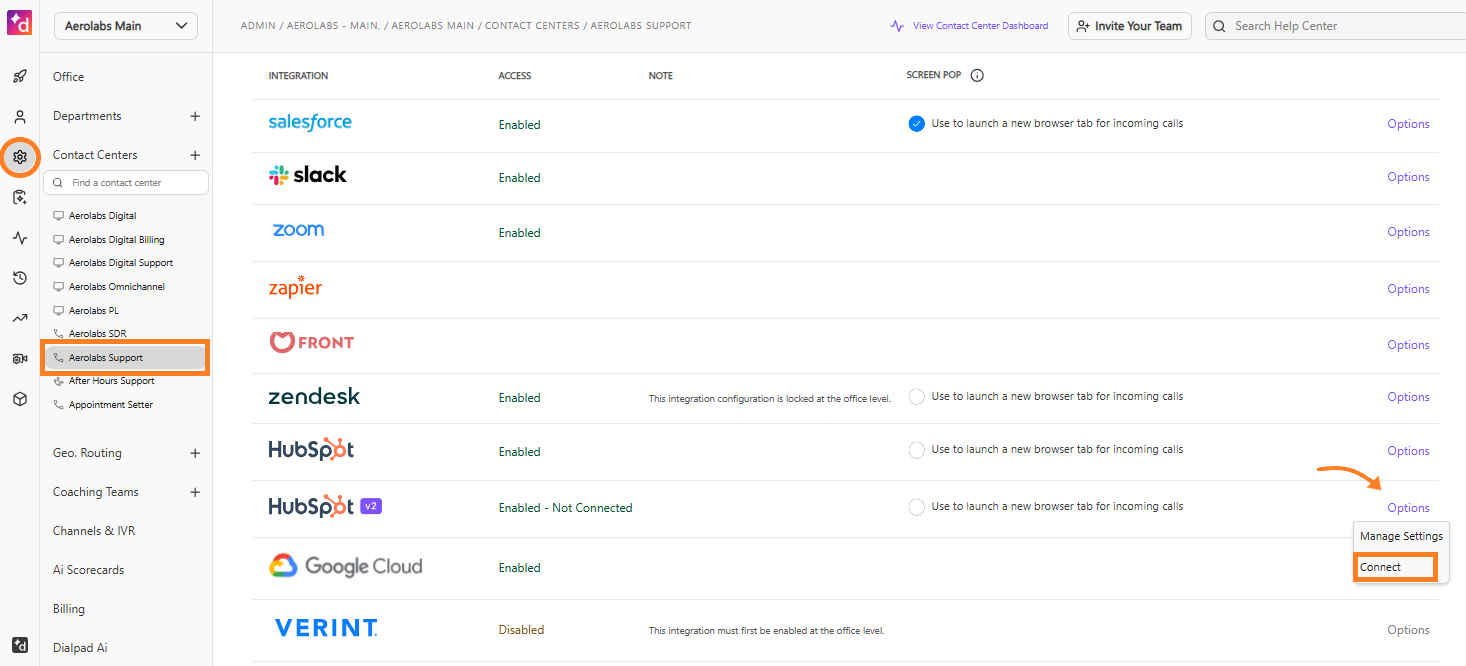1466x666 pixels.
Task: Select Aerolabs Digital Billing contact center
Action: (x=116, y=240)
